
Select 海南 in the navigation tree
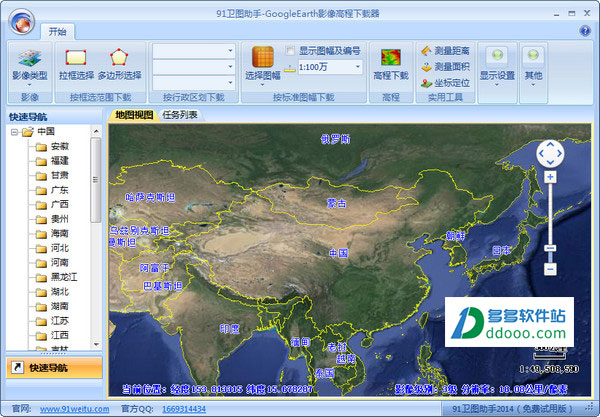[x=60, y=234]
